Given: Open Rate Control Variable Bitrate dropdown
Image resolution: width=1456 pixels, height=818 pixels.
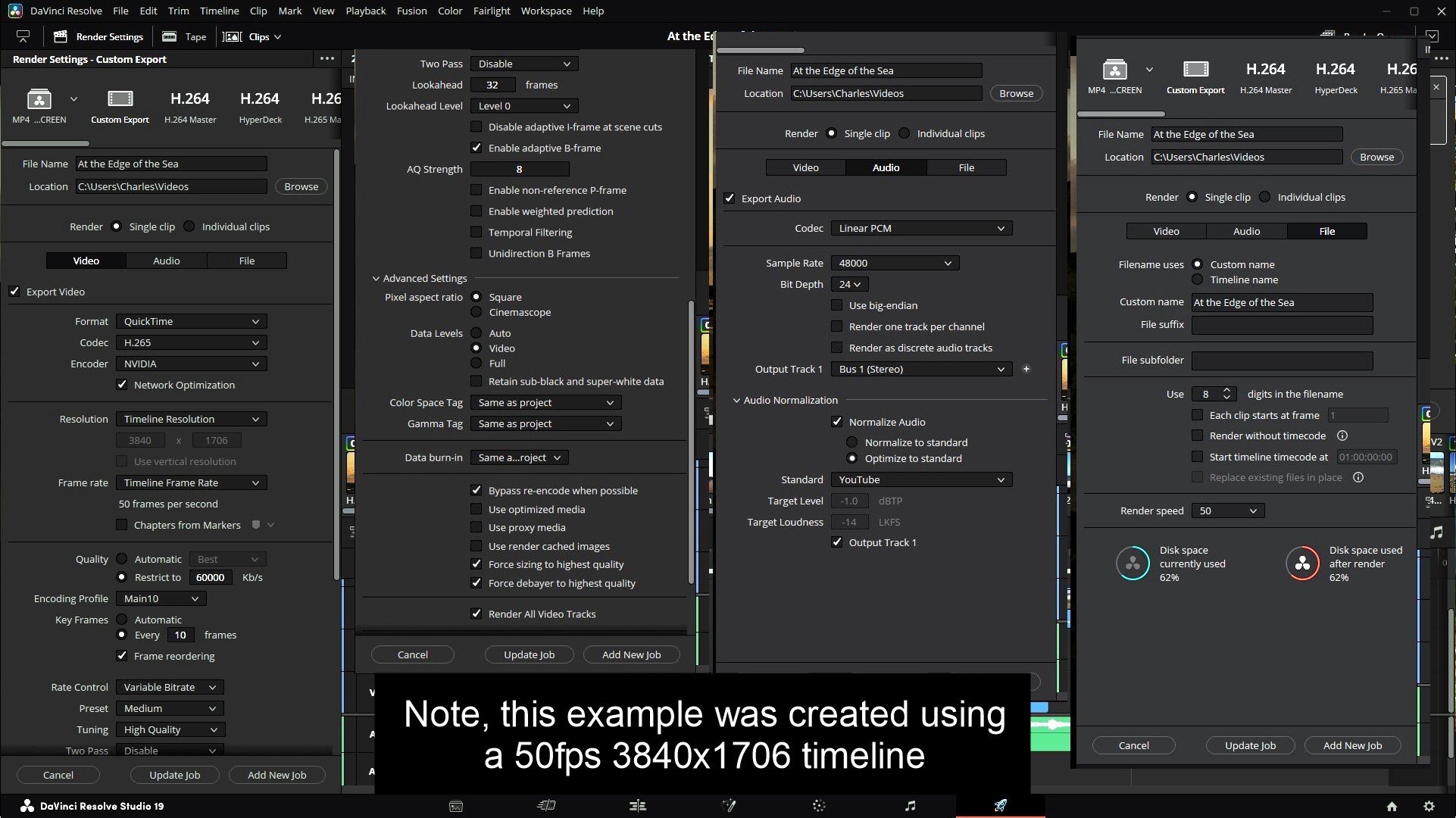Looking at the screenshot, I should [170, 687].
